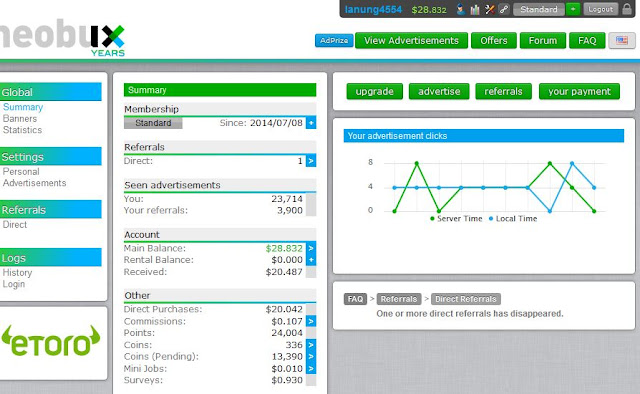The width and height of the screenshot is (640, 394).
Task: Click the Standard label under Membership
Action: pos(153,123)
